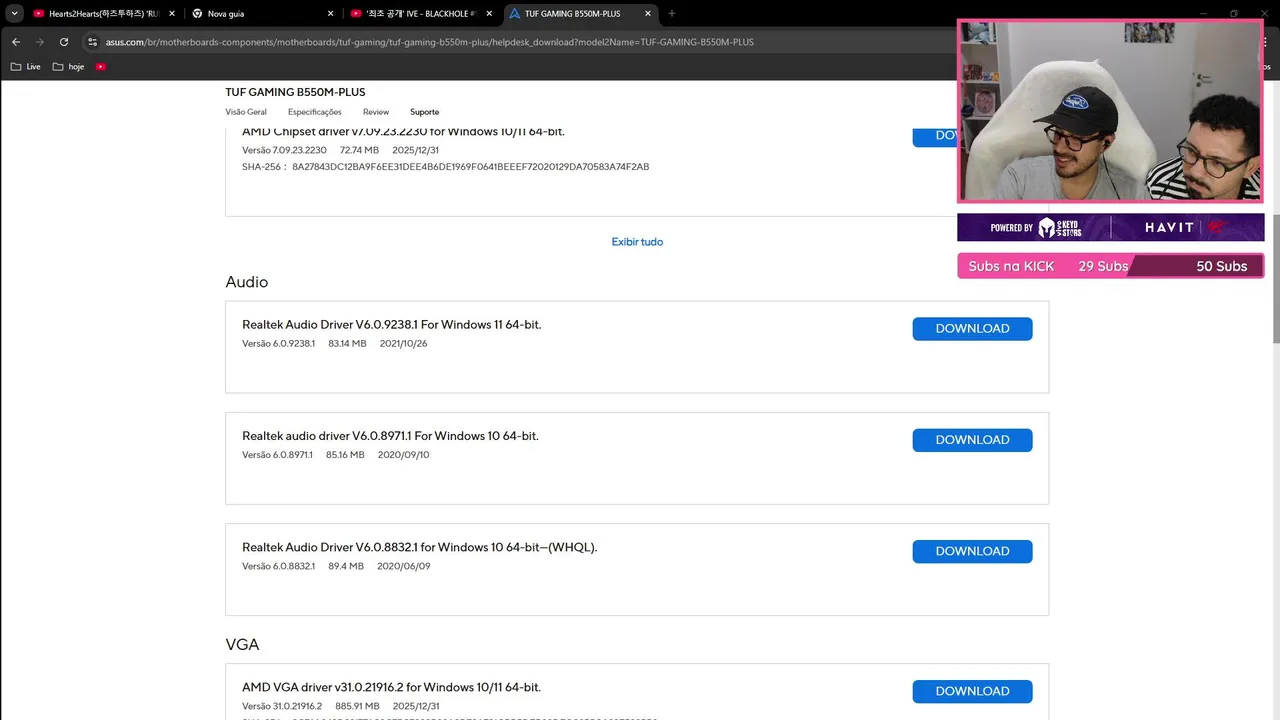Download Realtek Audio Driver V6.0.9238.1
1280x720 pixels.
coord(972,329)
